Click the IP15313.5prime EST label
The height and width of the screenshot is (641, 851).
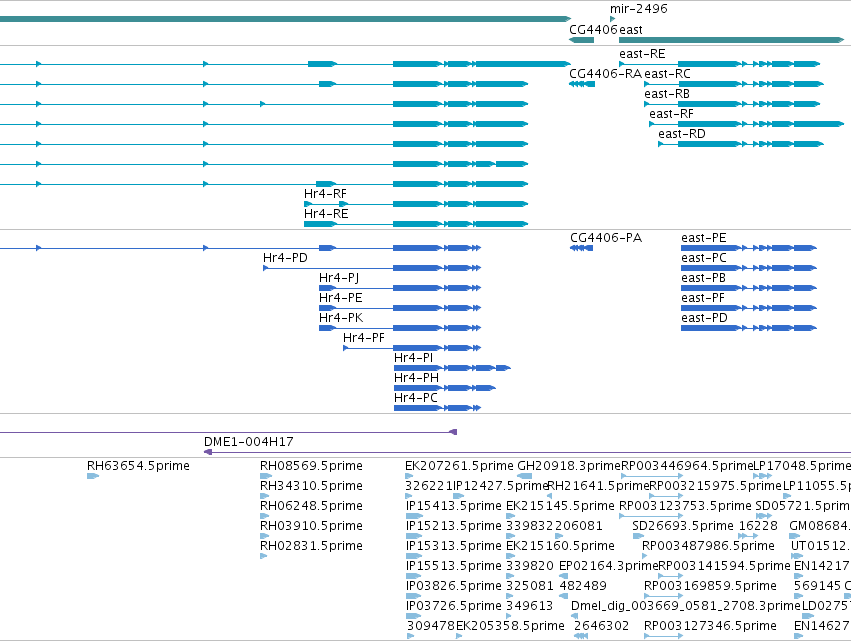point(454,546)
